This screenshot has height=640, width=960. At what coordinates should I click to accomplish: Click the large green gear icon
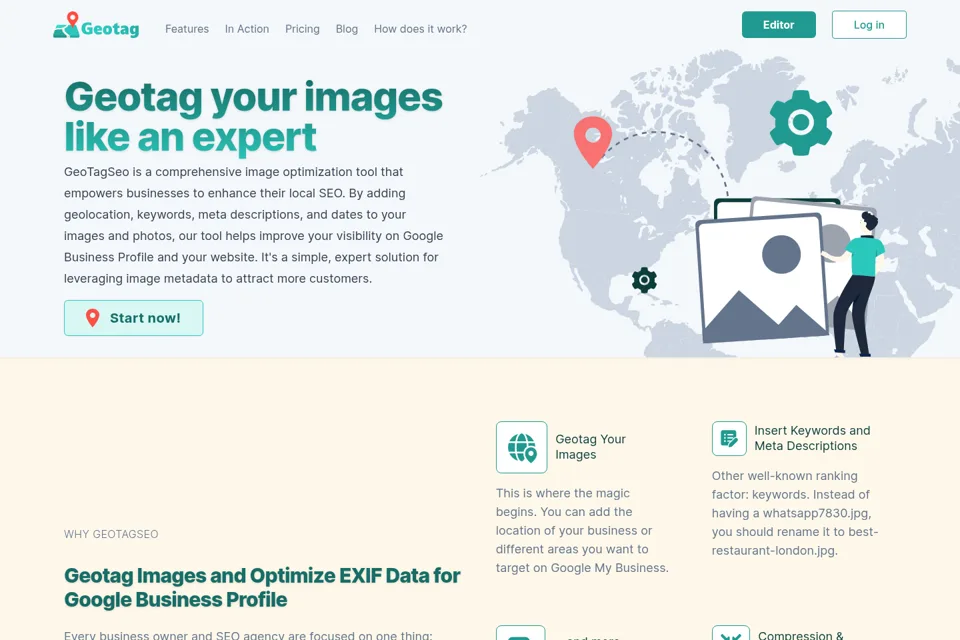pos(801,122)
